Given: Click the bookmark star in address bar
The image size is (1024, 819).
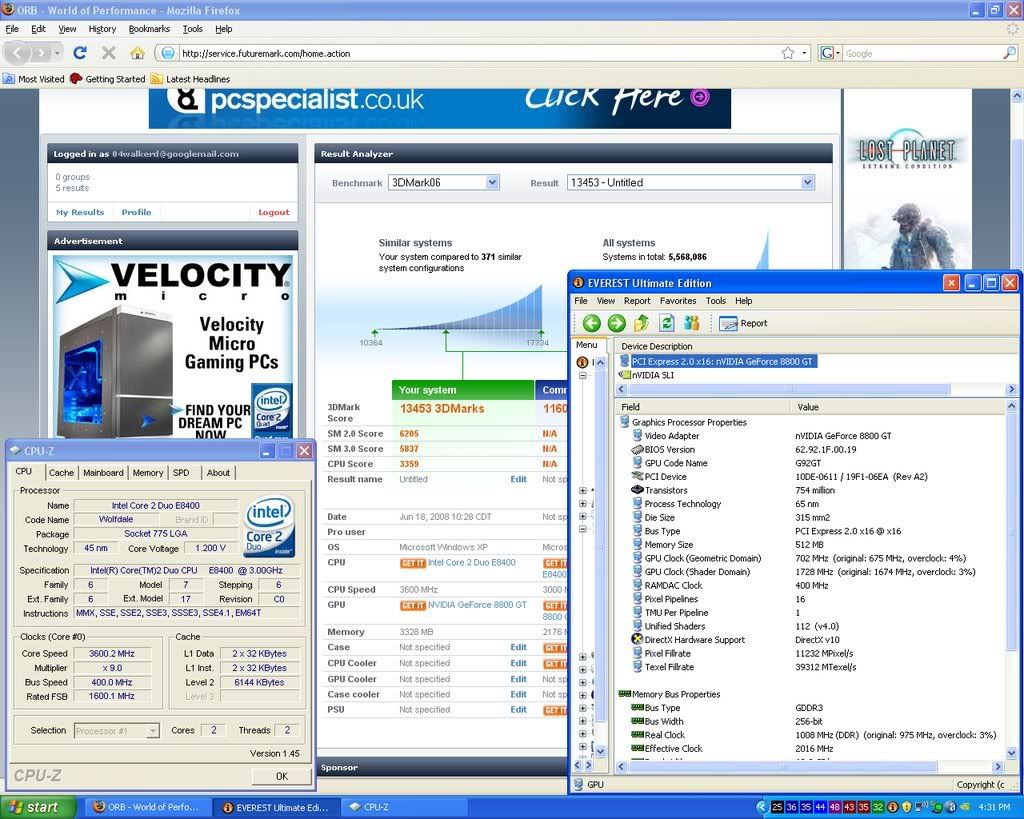Looking at the screenshot, I should click(788, 53).
